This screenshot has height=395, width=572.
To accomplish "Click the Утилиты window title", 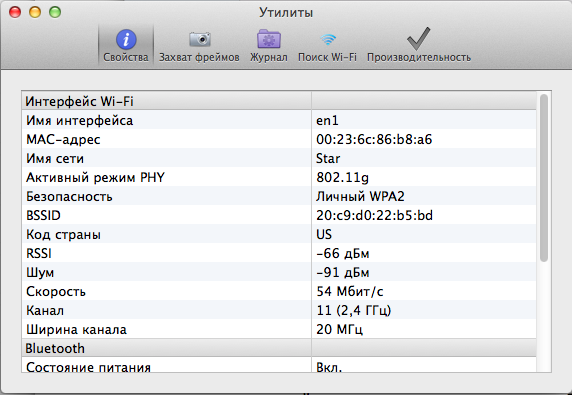I will (x=286, y=12).
